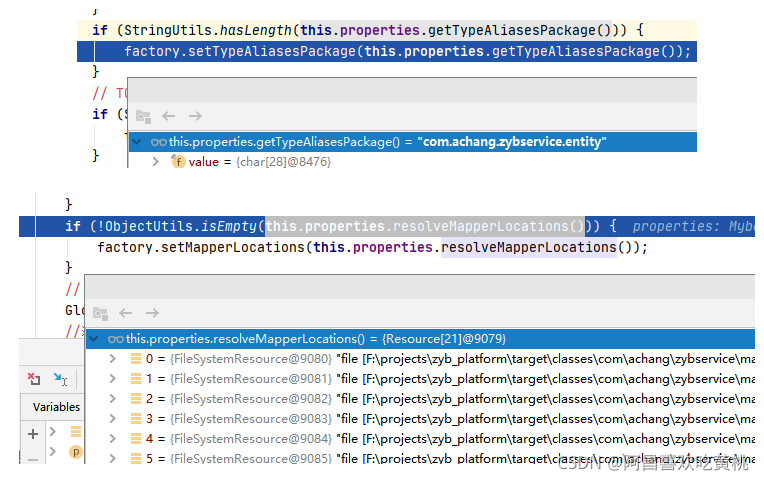Viewport: 764px width, 480px height.
Task: Click the set-root folder icon in lower popup
Action: pos(100,313)
